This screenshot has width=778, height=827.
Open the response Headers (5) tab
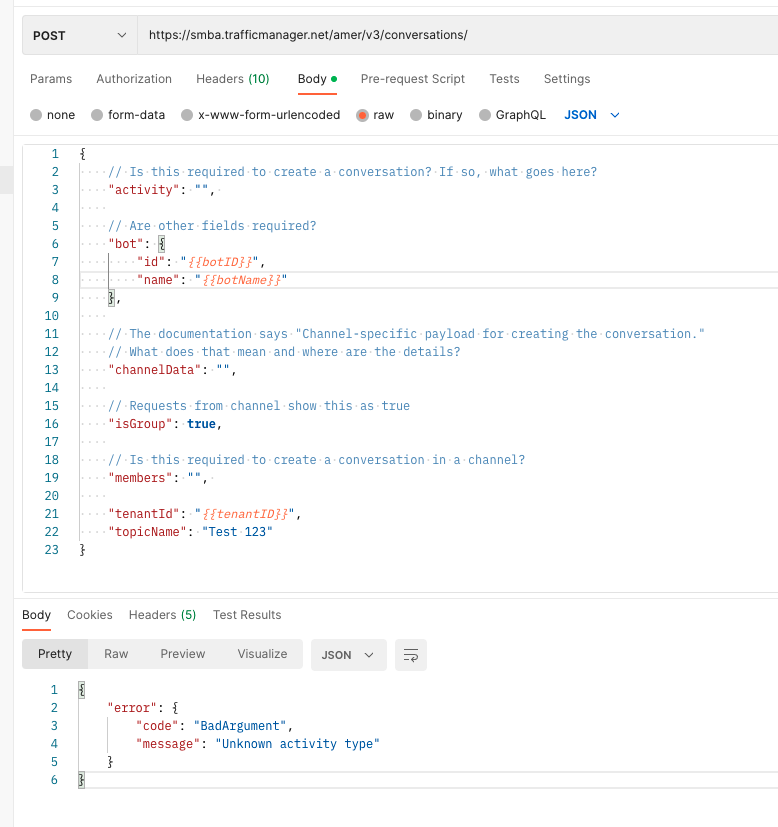click(162, 615)
